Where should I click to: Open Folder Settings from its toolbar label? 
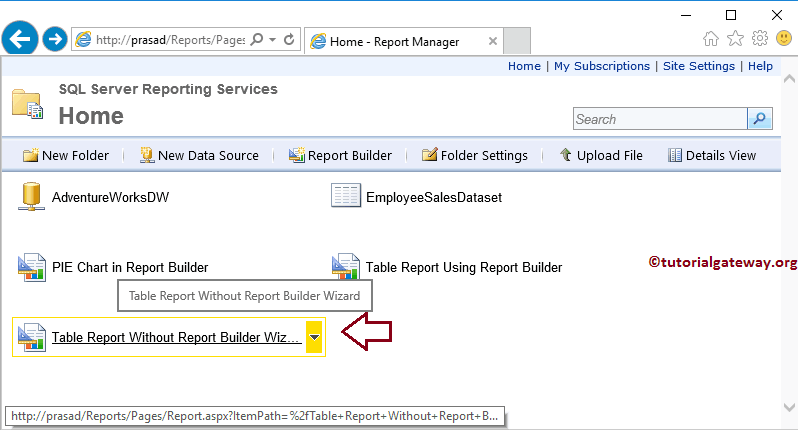[x=484, y=156]
